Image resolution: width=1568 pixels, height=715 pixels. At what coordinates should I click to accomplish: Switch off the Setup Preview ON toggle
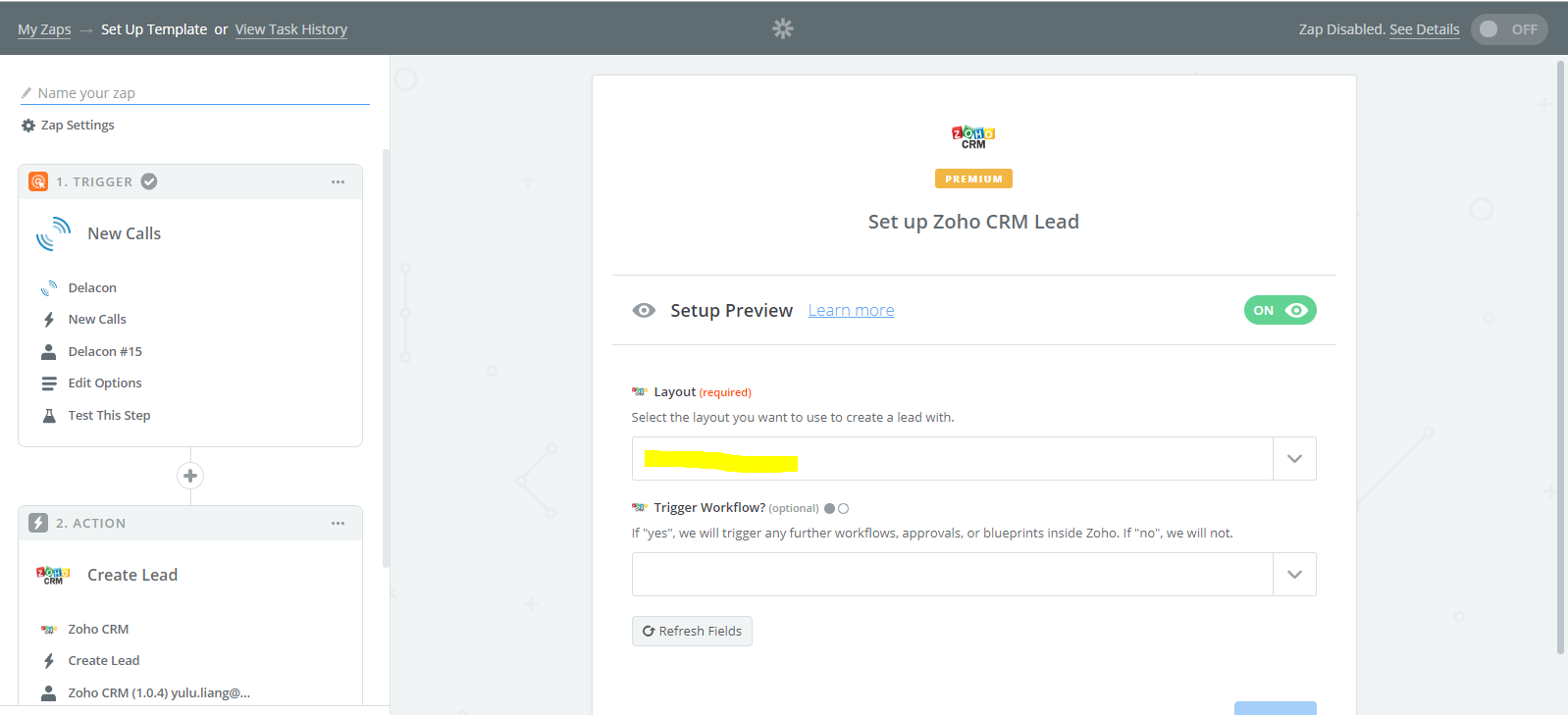coord(1281,310)
